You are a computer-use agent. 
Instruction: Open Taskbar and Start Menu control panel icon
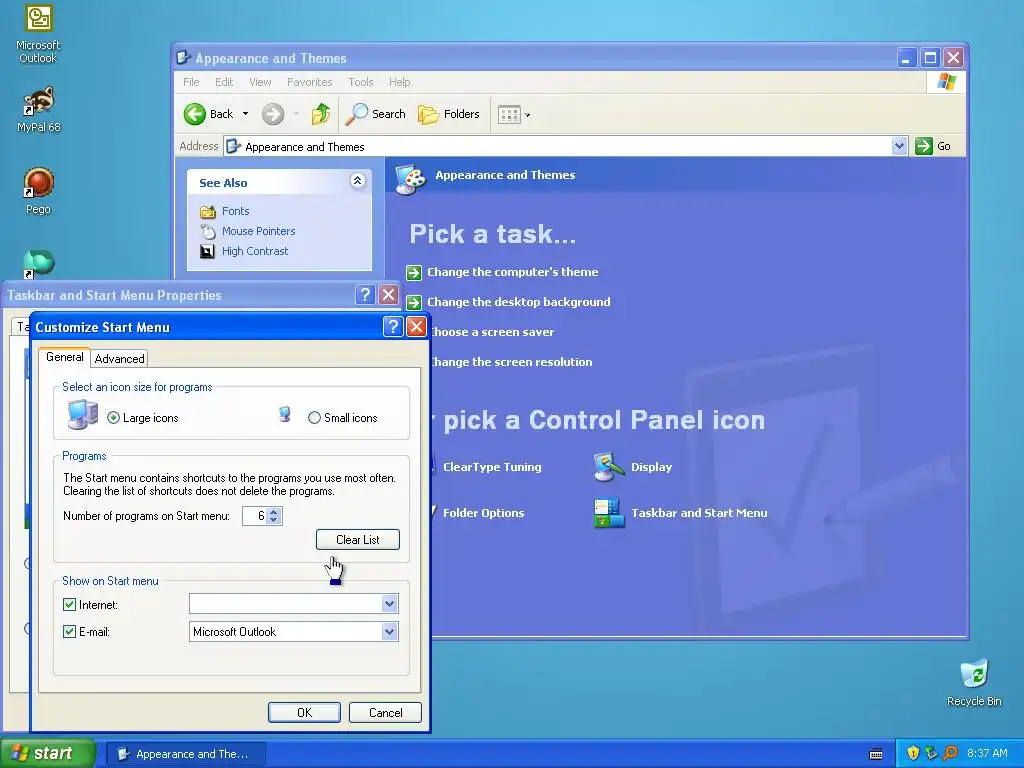click(680, 513)
